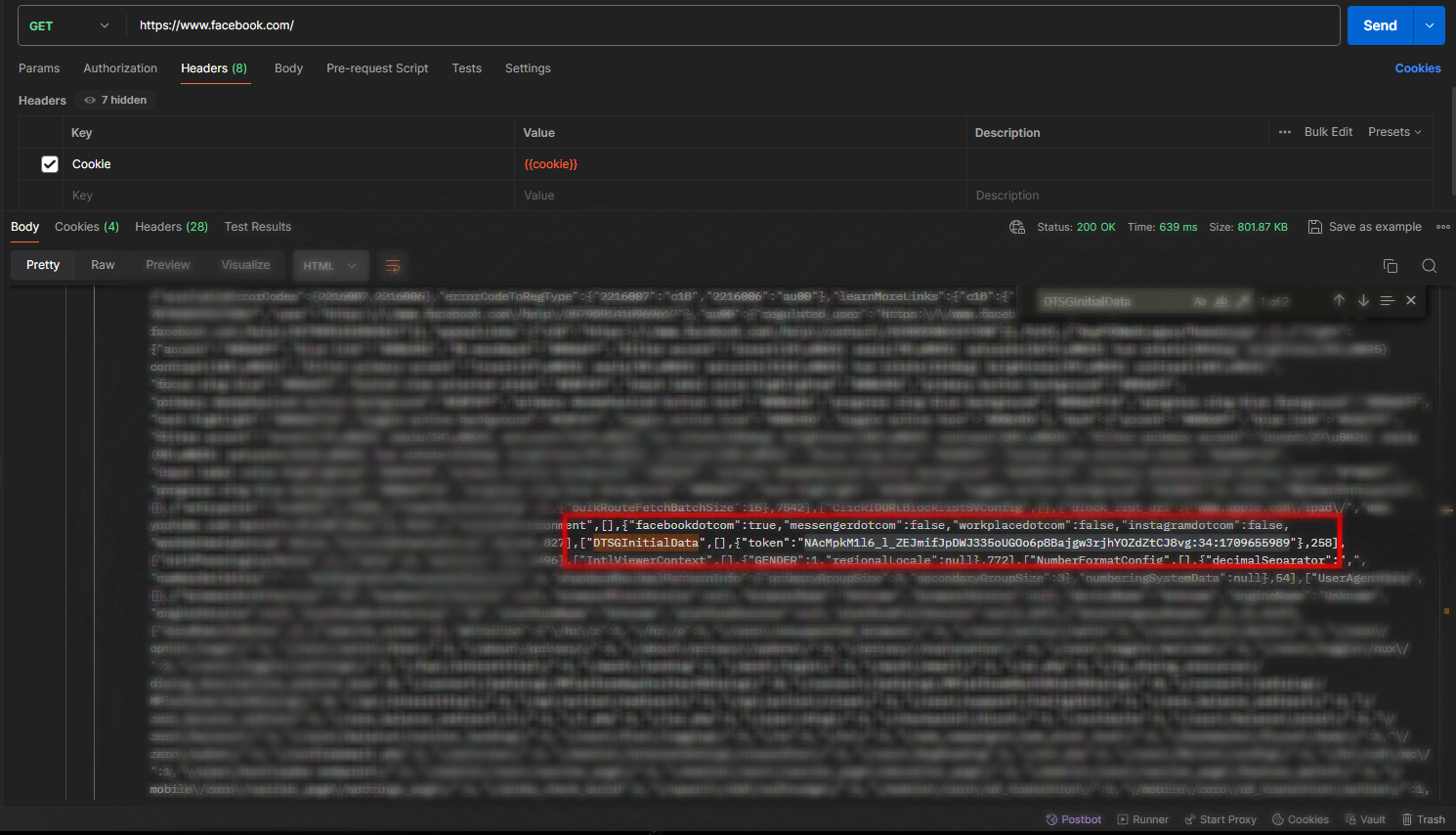The width and height of the screenshot is (1456, 835).
Task: Open the Pre-request Script tab
Action: [x=377, y=68]
